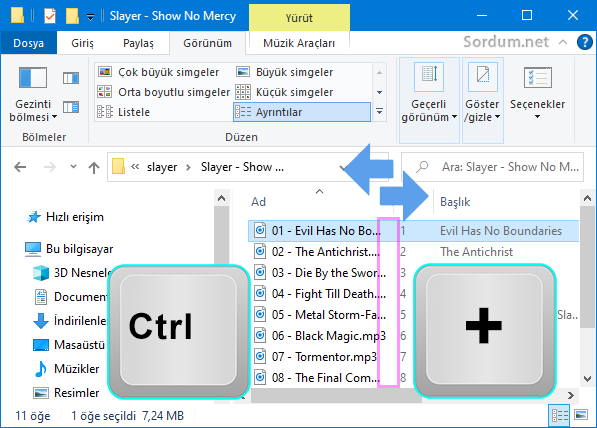Open Help with the question mark icon
The image size is (597, 428).
[x=584, y=42]
